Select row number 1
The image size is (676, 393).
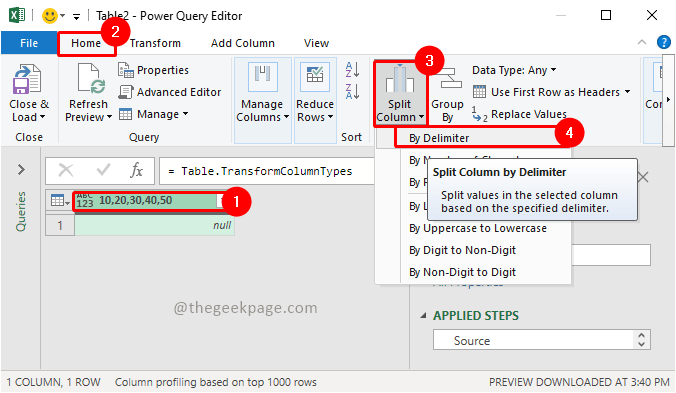pos(60,225)
